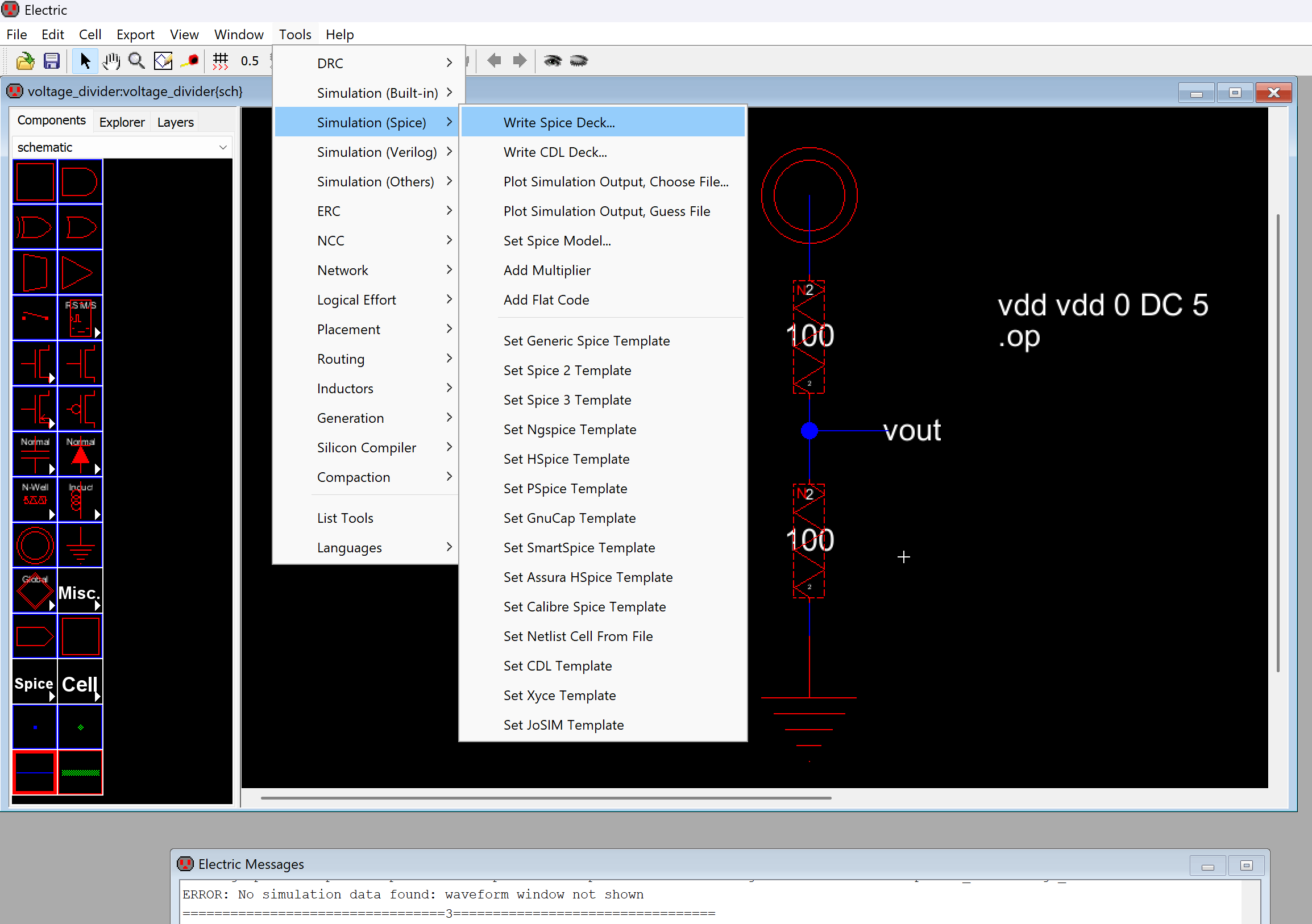Choose Set Spice Model...

pyautogui.click(x=603, y=240)
